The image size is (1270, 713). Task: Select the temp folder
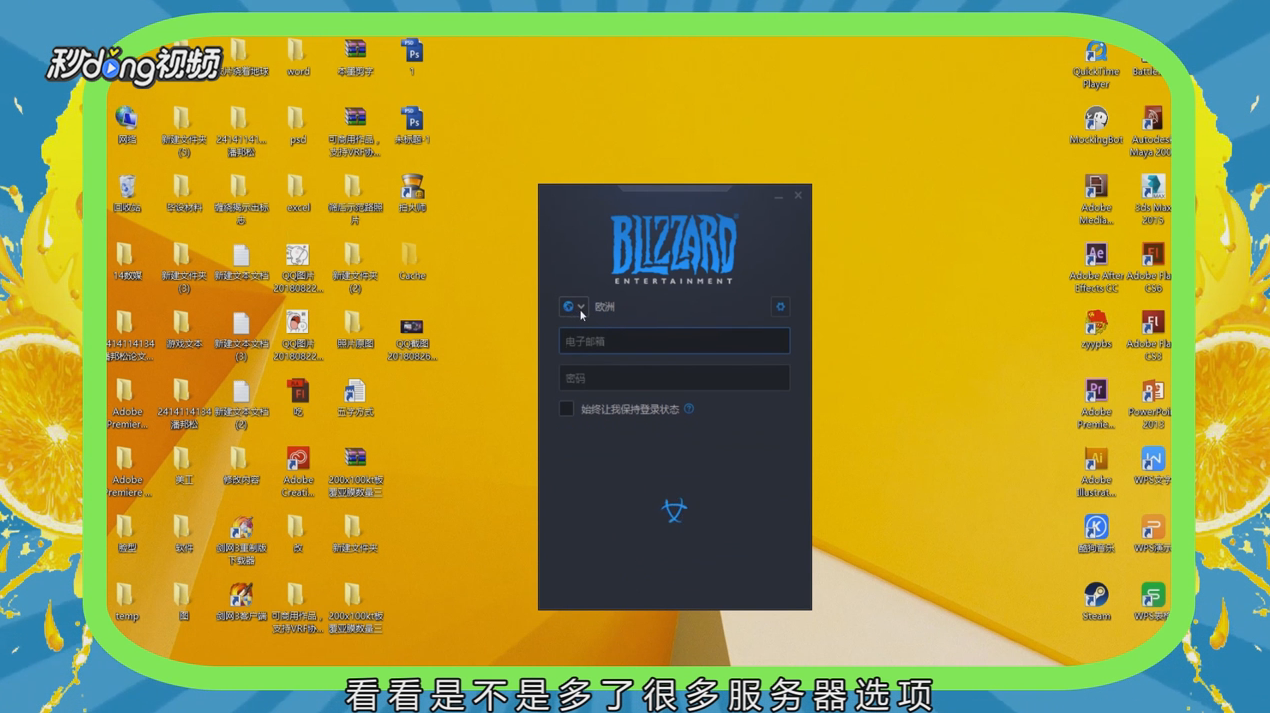(126, 602)
